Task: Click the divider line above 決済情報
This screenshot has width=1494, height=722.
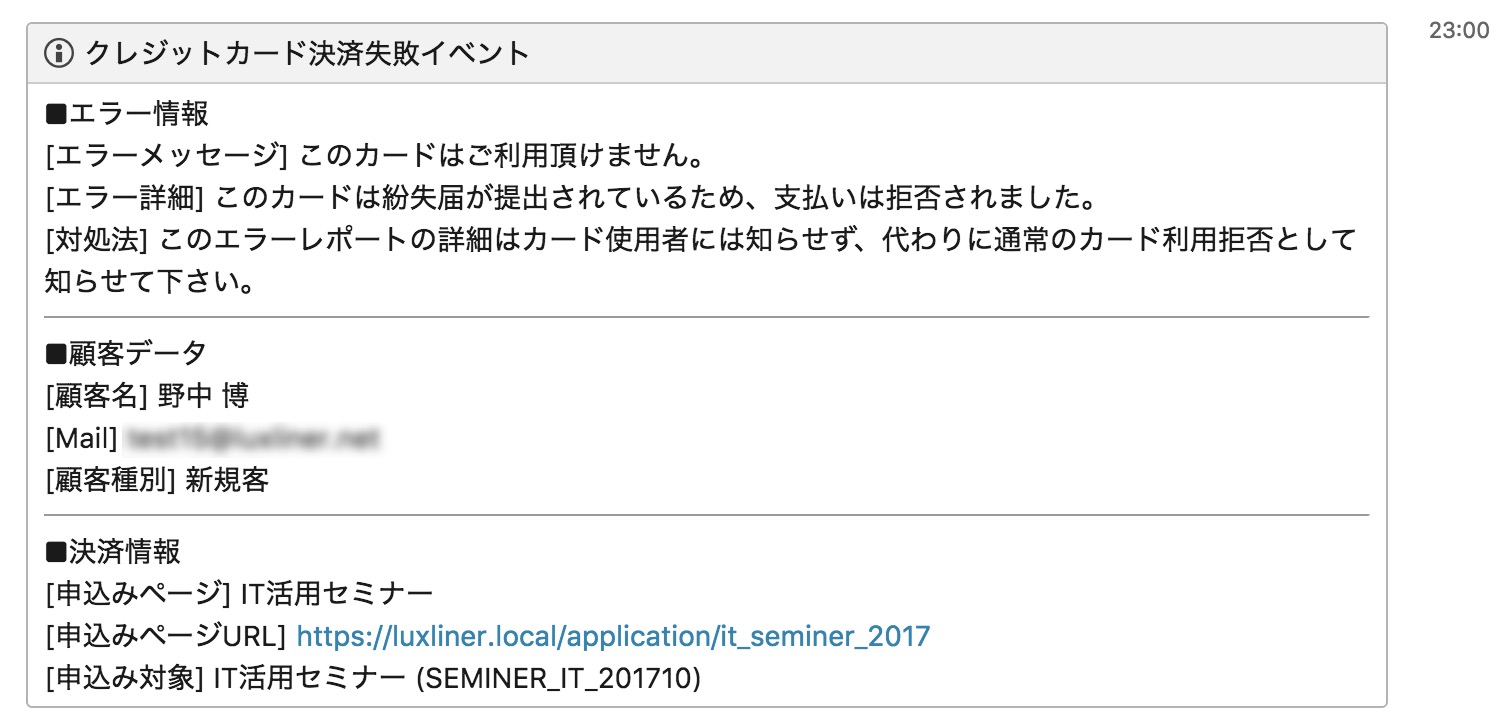Action: click(706, 515)
